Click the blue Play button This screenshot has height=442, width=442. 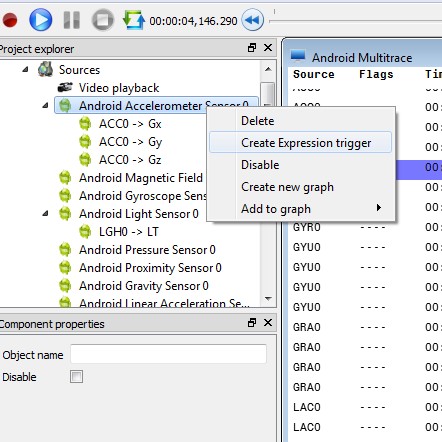[41, 20]
